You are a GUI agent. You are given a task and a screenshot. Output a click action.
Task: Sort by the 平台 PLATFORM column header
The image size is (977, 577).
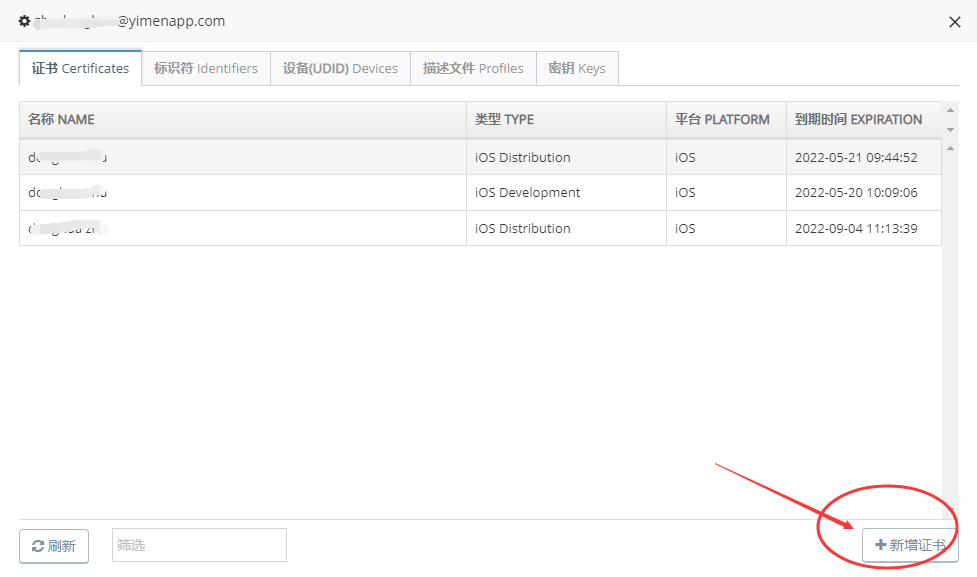tap(727, 119)
